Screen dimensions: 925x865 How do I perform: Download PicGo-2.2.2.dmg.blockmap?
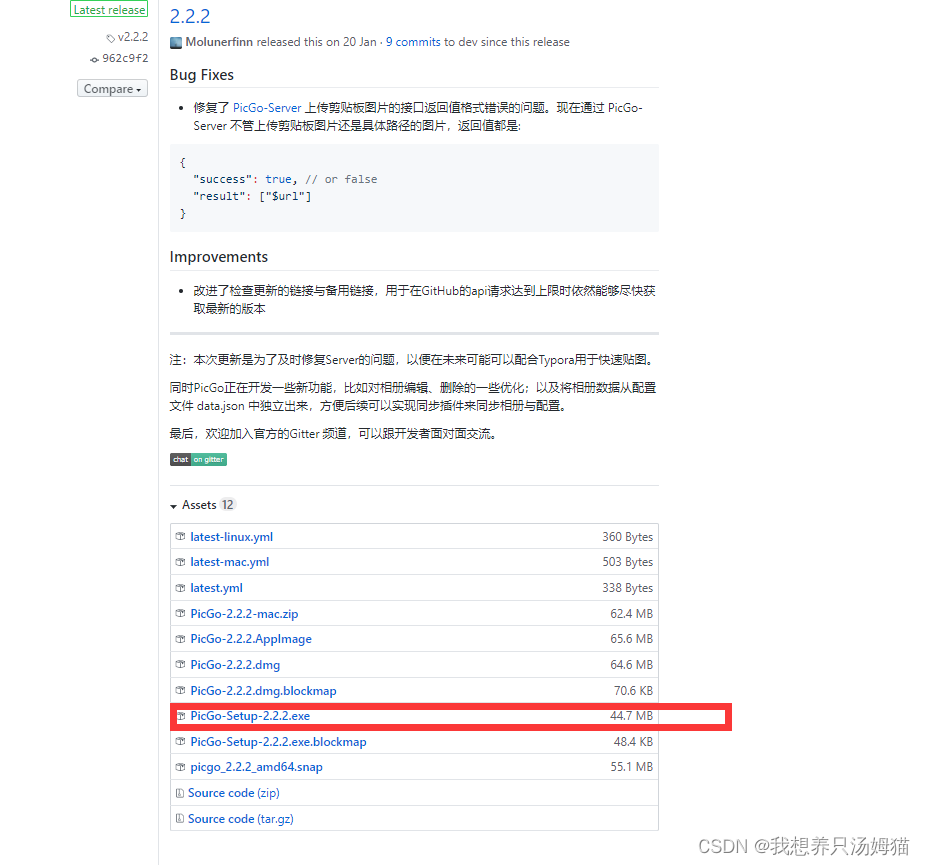pos(263,690)
